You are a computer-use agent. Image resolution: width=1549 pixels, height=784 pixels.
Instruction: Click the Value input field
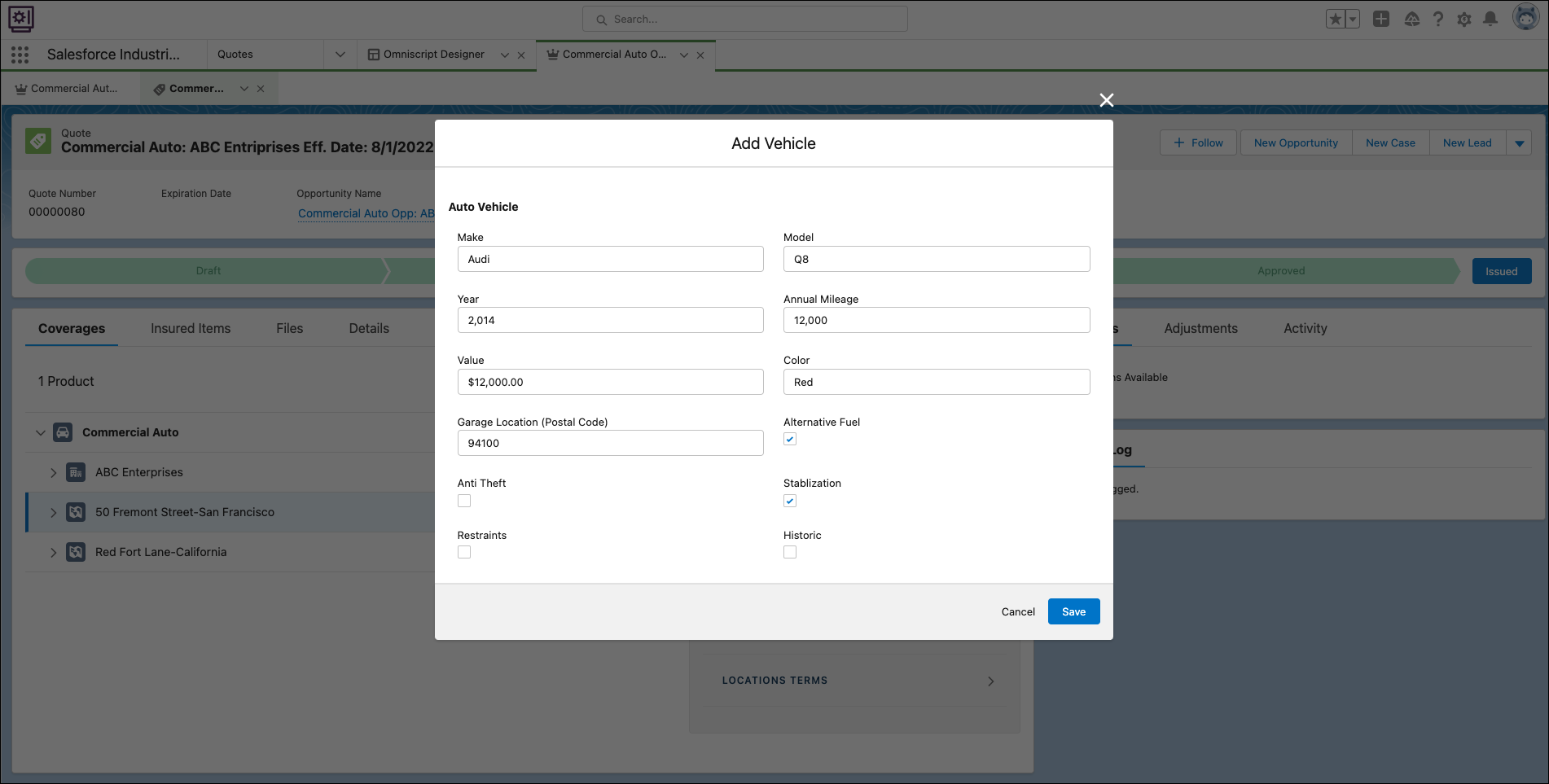[610, 382]
